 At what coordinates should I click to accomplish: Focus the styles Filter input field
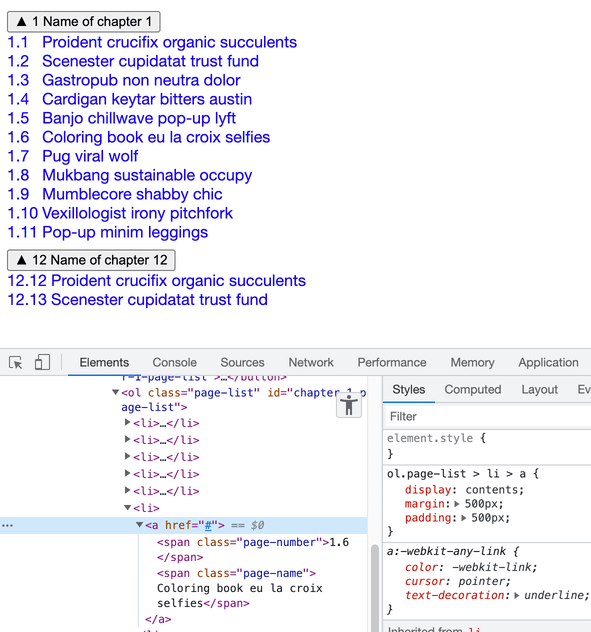click(488, 416)
